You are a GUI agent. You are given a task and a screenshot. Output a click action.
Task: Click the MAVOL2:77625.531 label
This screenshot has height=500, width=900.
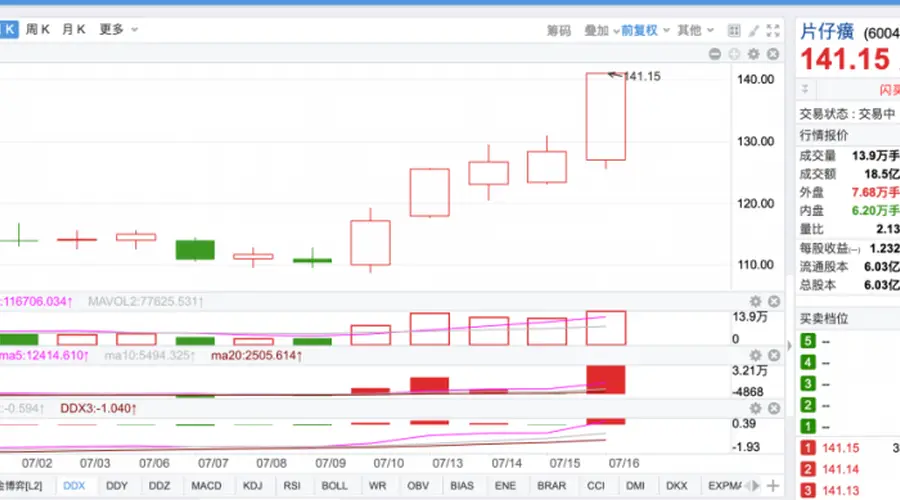point(145,301)
